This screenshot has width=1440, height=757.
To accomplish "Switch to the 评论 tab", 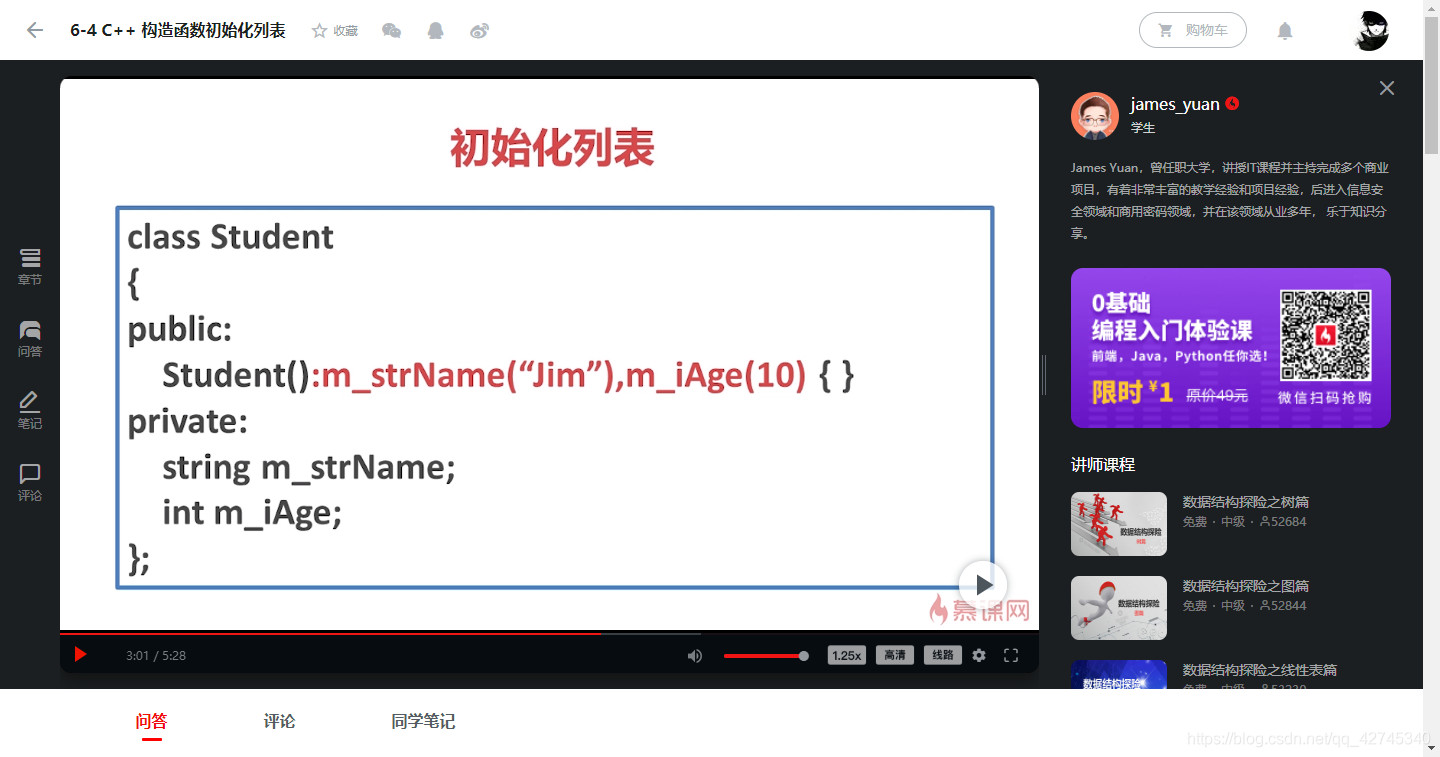I will [x=279, y=721].
